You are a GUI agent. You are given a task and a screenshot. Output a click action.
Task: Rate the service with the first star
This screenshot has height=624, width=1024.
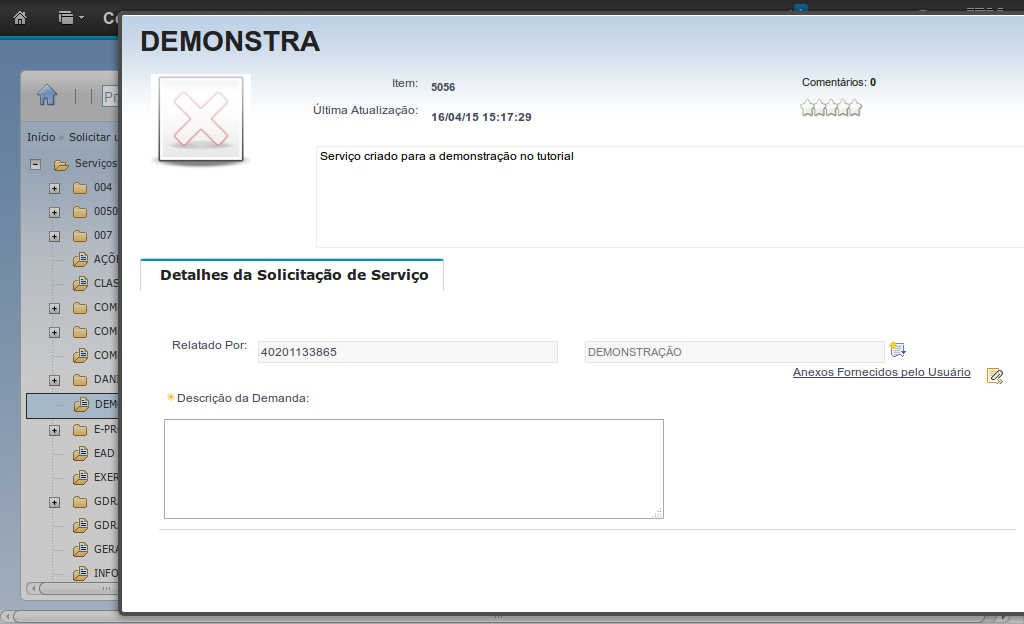pos(808,108)
